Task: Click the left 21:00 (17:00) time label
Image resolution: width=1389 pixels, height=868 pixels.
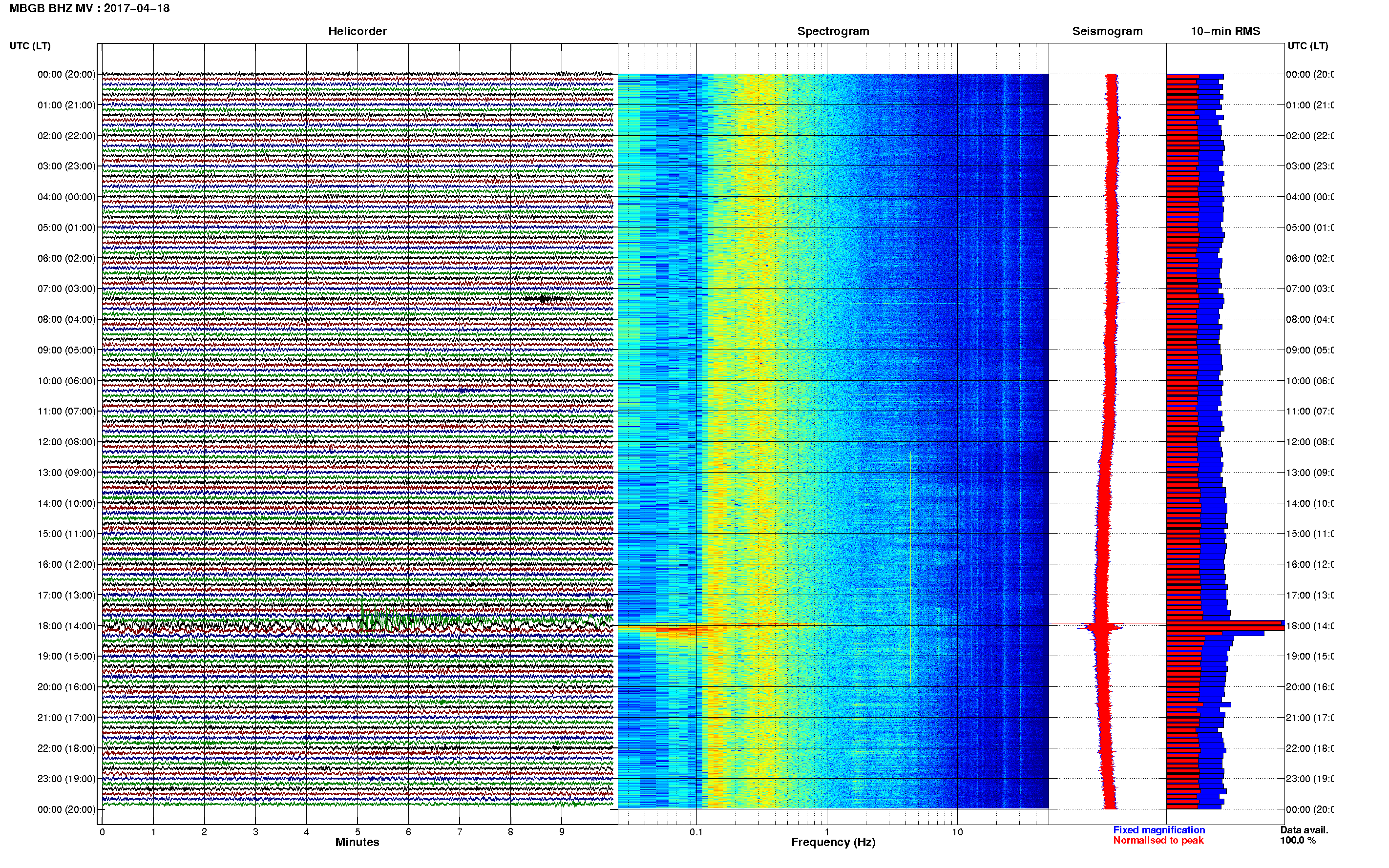Action: [x=66, y=718]
